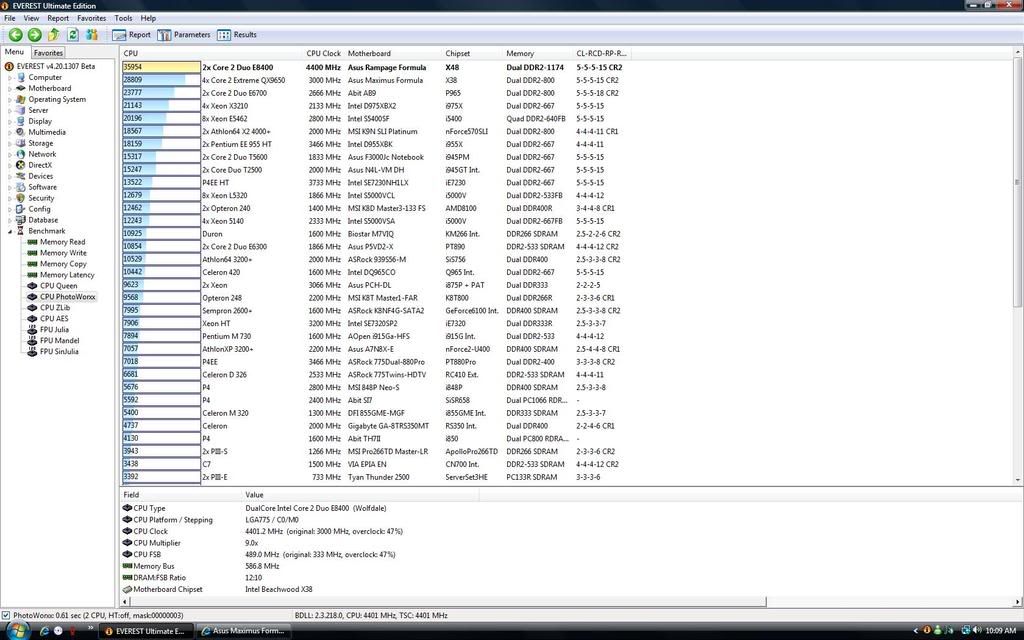Expand the Software tree node arrow
This screenshot has width=1024, height=640.
pyautogui.click(x=10, y=187)
